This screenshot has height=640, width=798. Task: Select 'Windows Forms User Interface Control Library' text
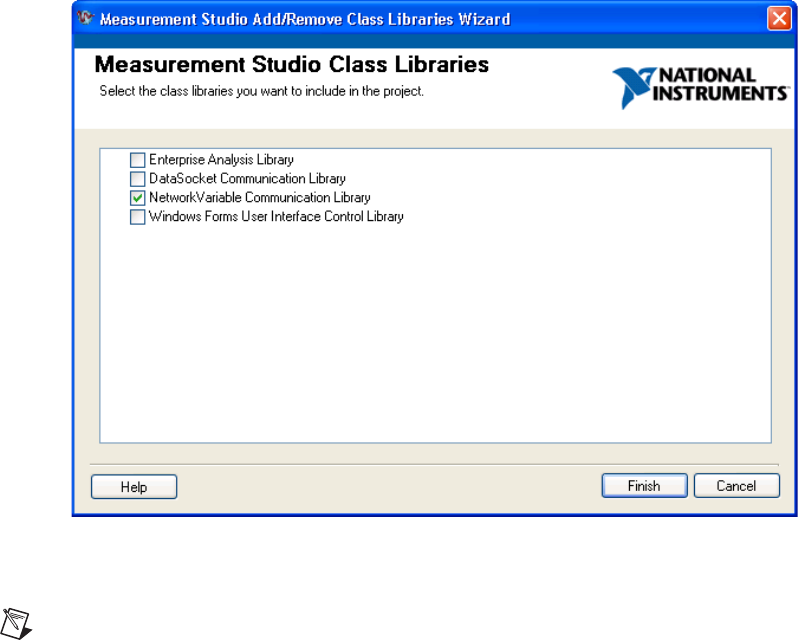click(x=276, y=216)
